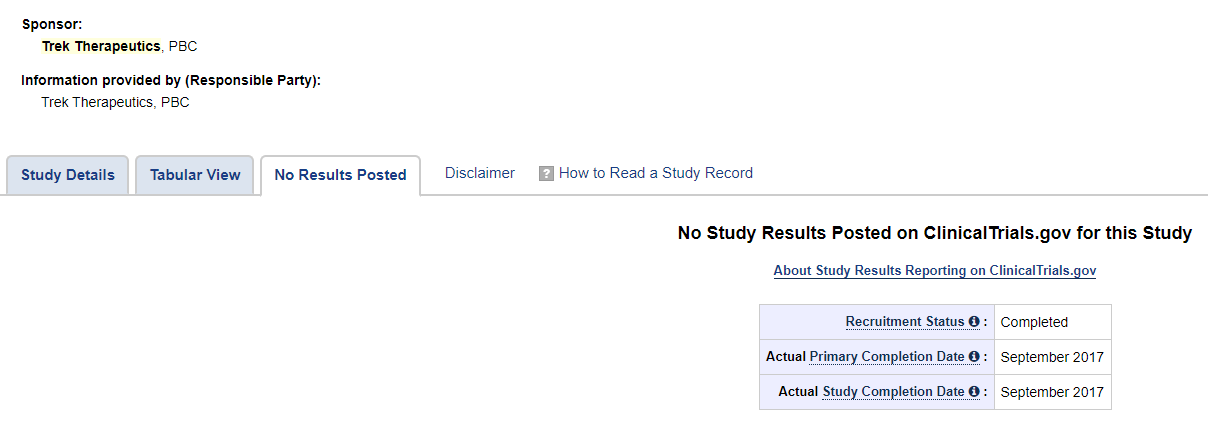Open About Study Results Reporting link
The width and height of the screenshot is (1208, 443).
click(935, 271)
